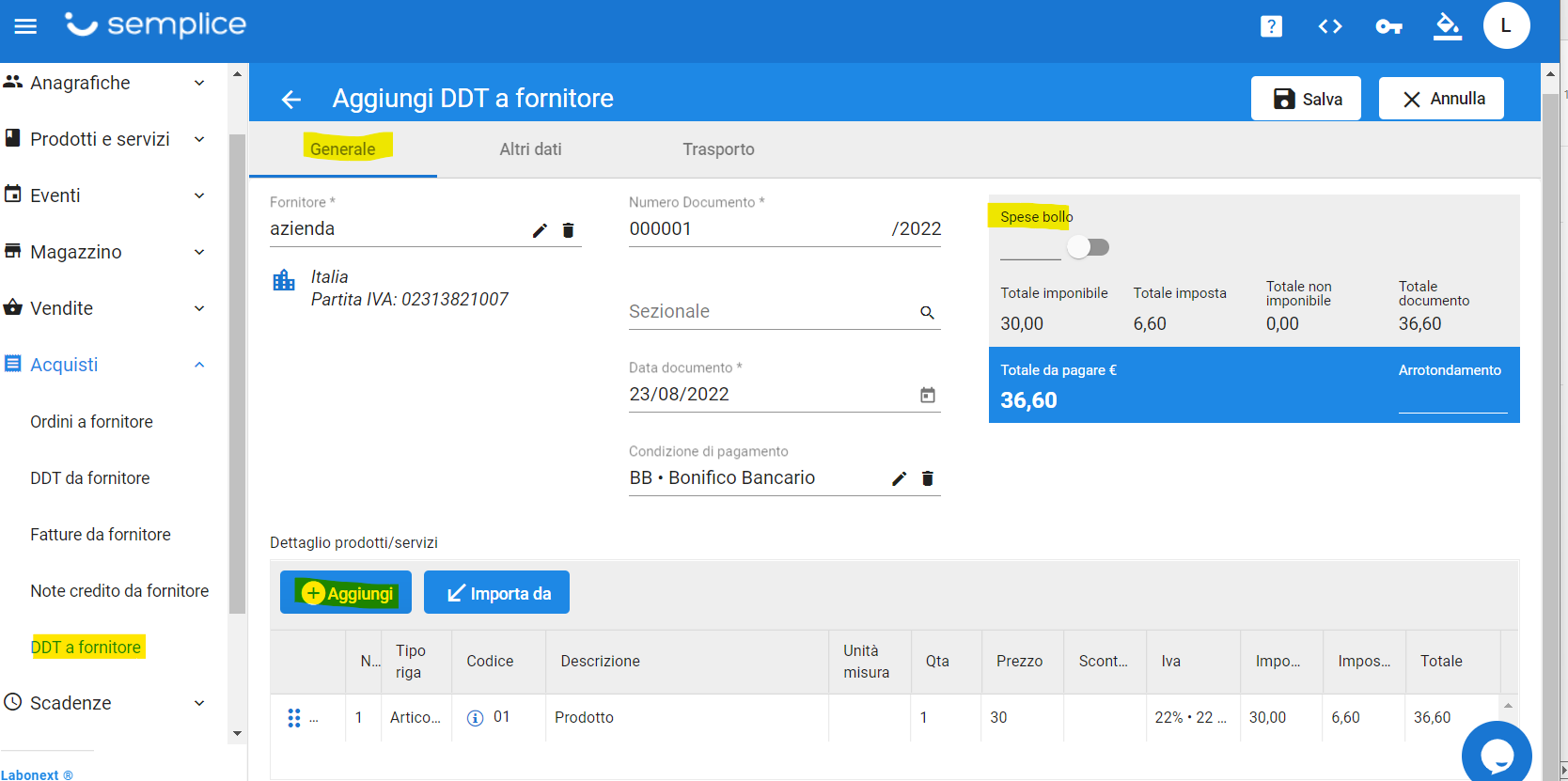Remove payment condition with trash icon
1568x781 pixels.
[927, 478]
